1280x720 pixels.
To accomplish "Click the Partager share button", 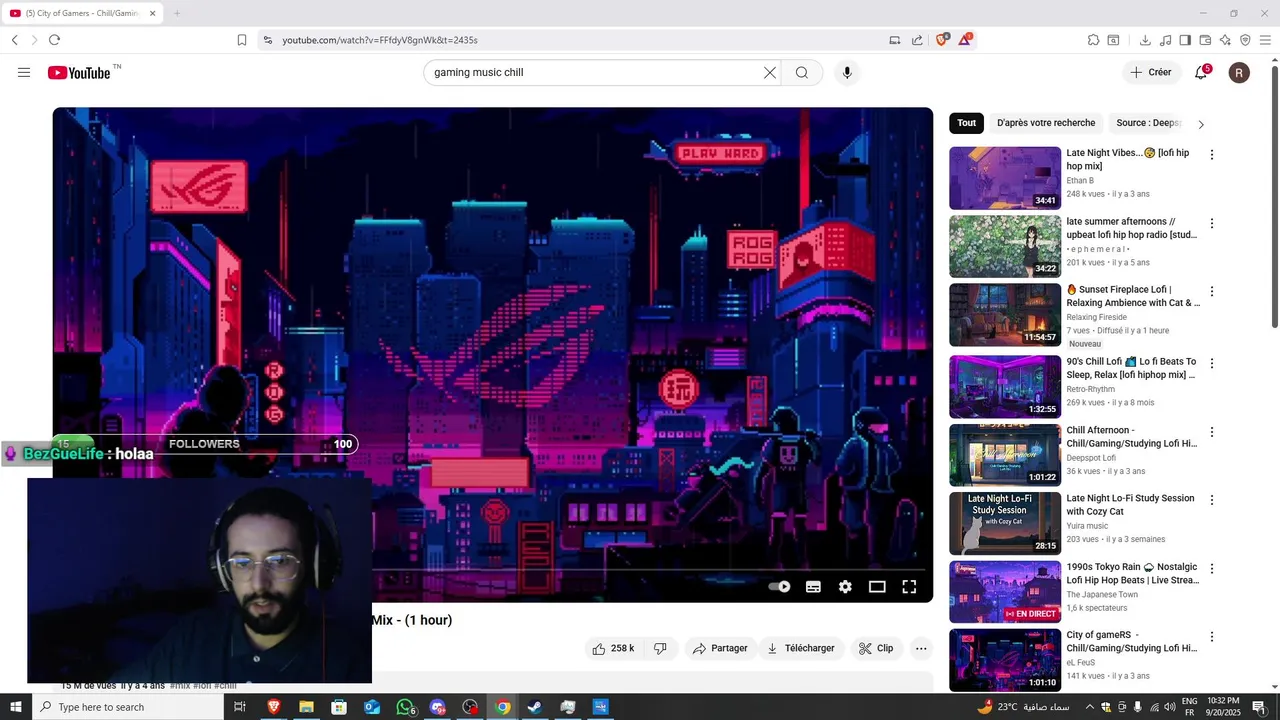I will [x=720, y=648].
